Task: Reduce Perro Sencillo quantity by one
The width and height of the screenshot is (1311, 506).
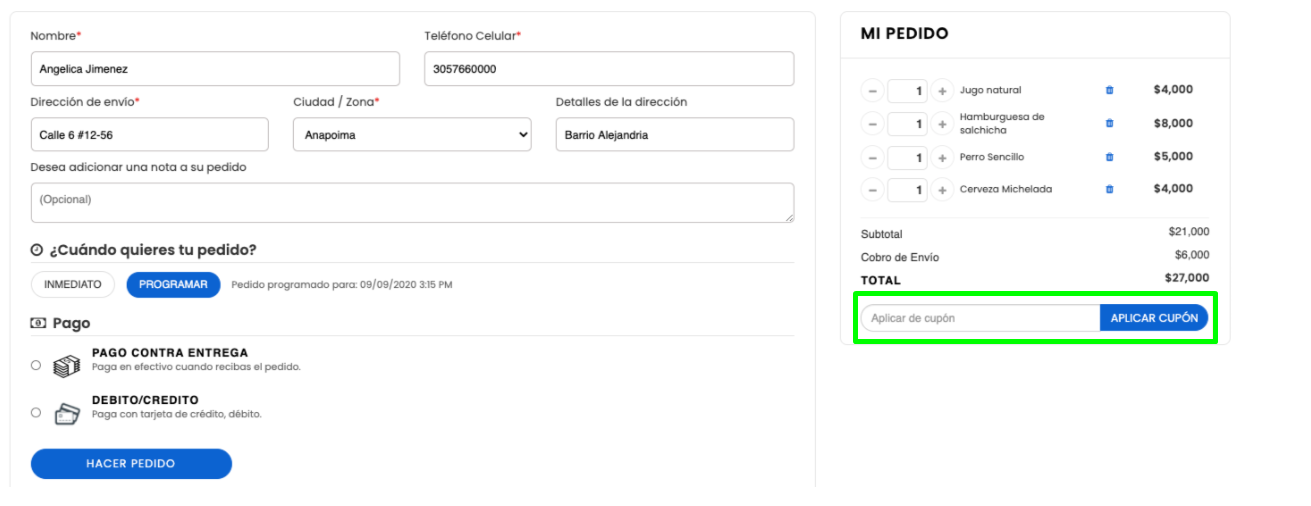Action: point(872,158)
